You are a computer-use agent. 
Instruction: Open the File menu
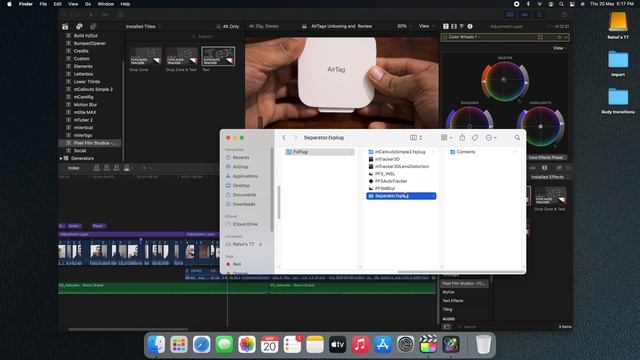click(x=43, y=4)
